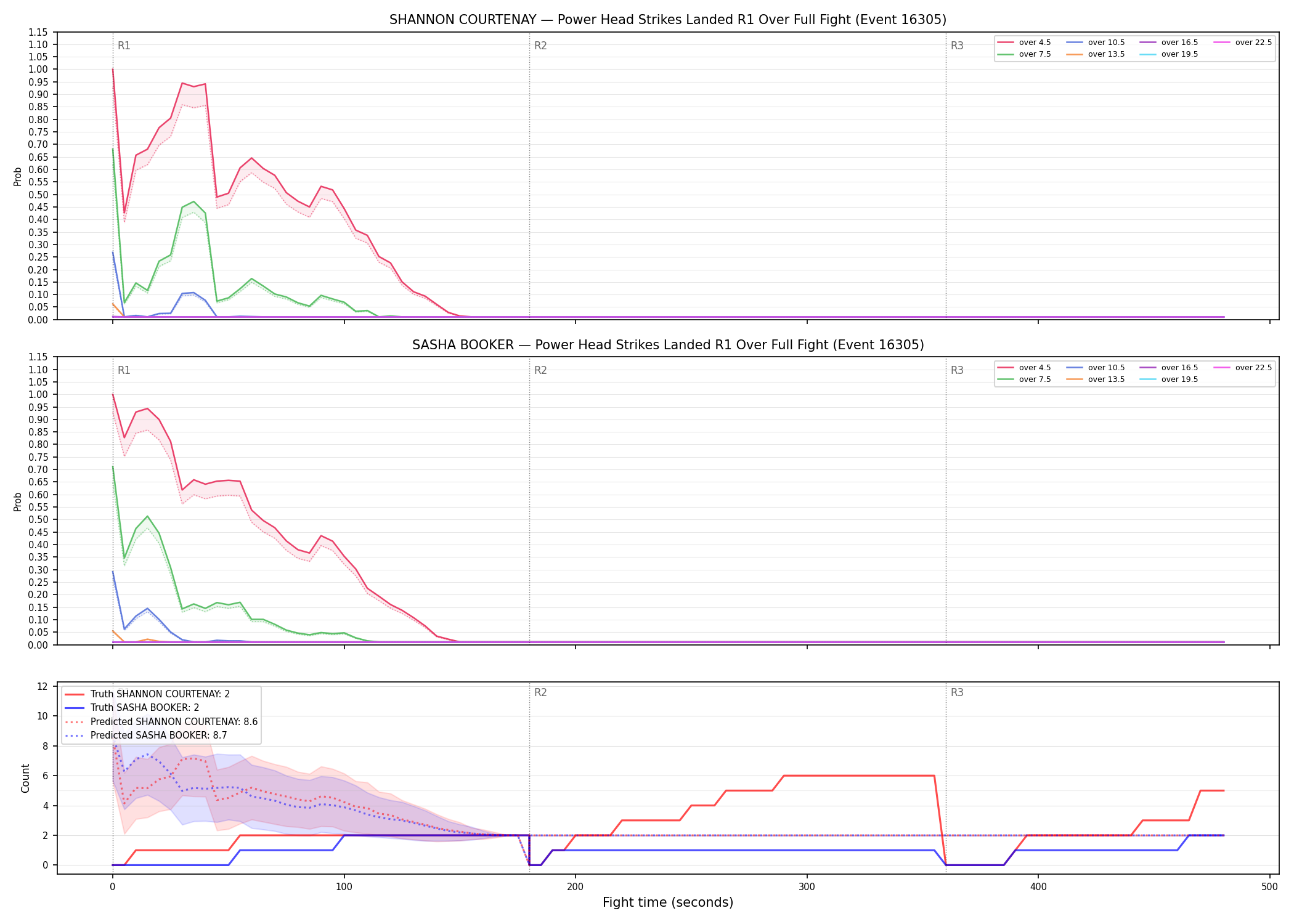This screenshot has width=1294, height=924.
Task: Pick 'over 7.5' in the Sasha Booker legend
Action: [1024, 379]
